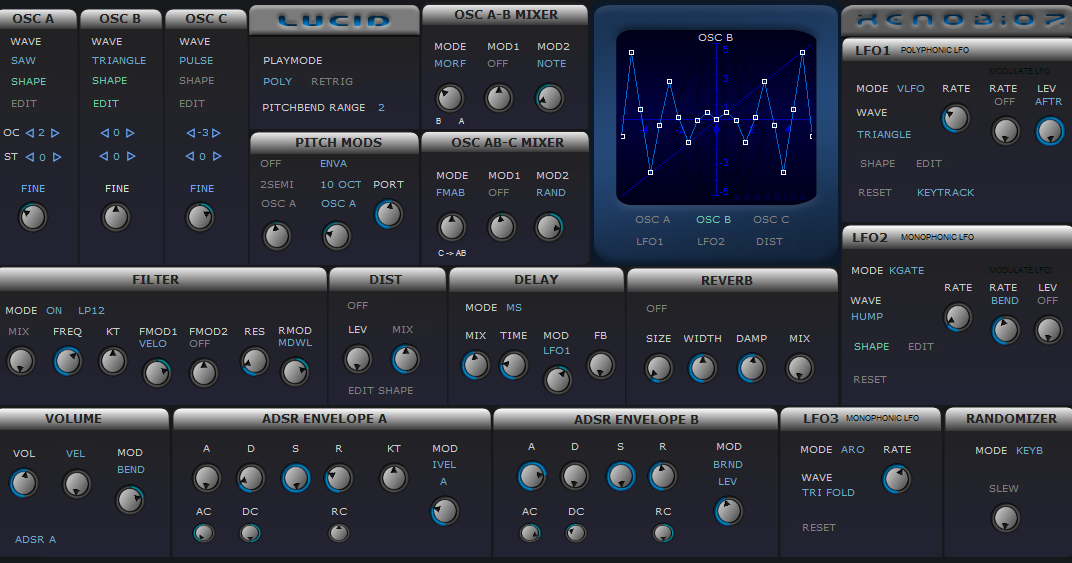1072x563 pixels.
Task: Click the LFO1 RATE knob
Action: pyautogui.click(x=955, y=118)
